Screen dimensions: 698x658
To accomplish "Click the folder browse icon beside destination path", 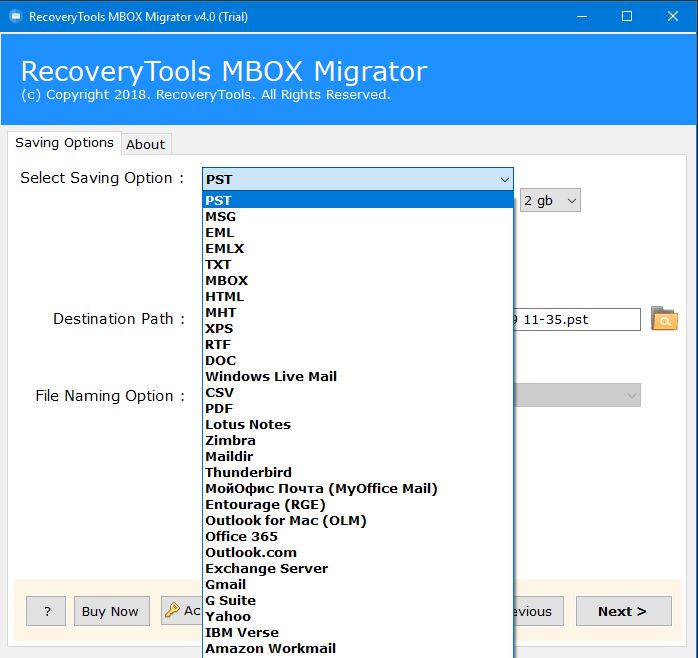I will 664,319.
